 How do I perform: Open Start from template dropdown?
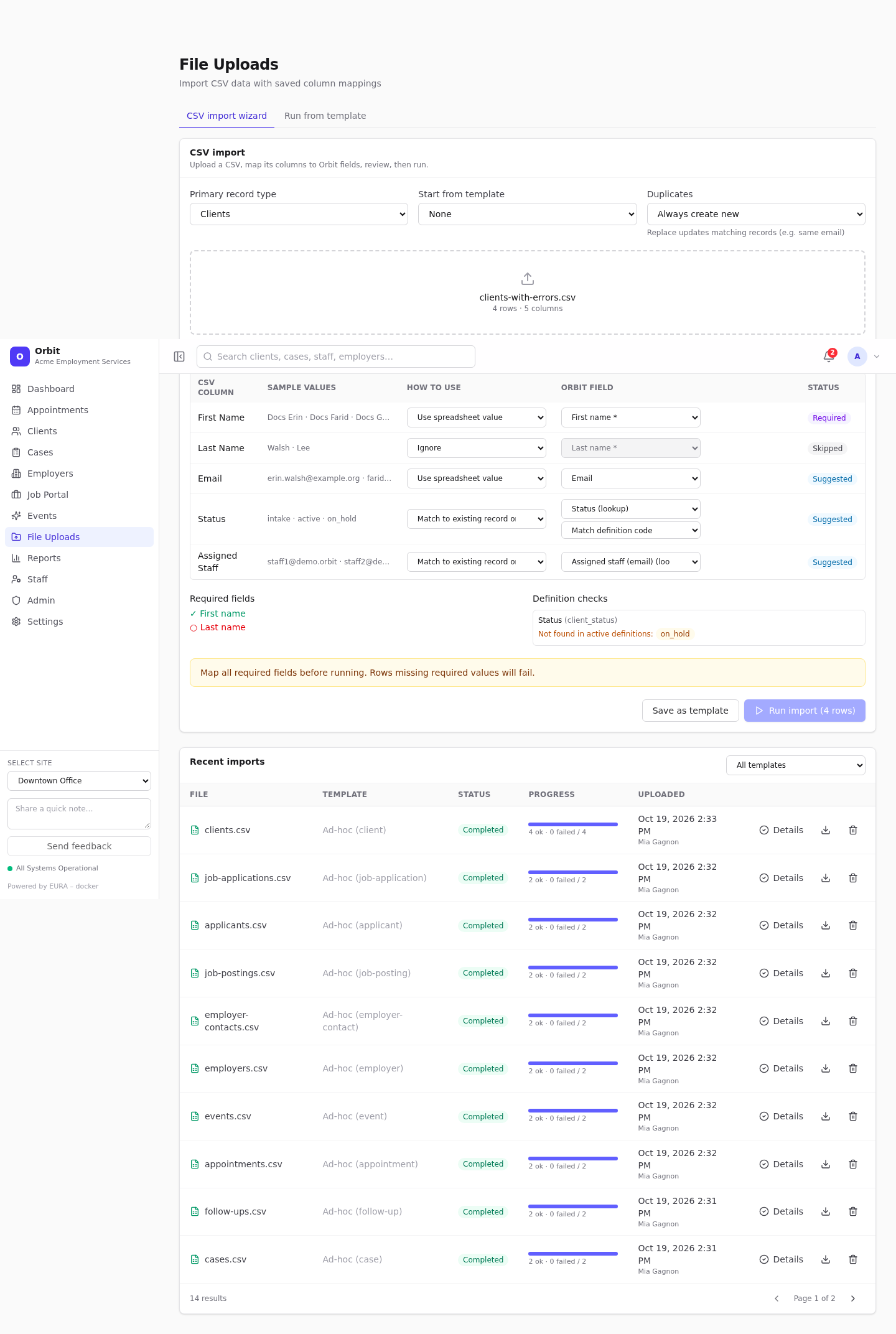pos(528,214)
